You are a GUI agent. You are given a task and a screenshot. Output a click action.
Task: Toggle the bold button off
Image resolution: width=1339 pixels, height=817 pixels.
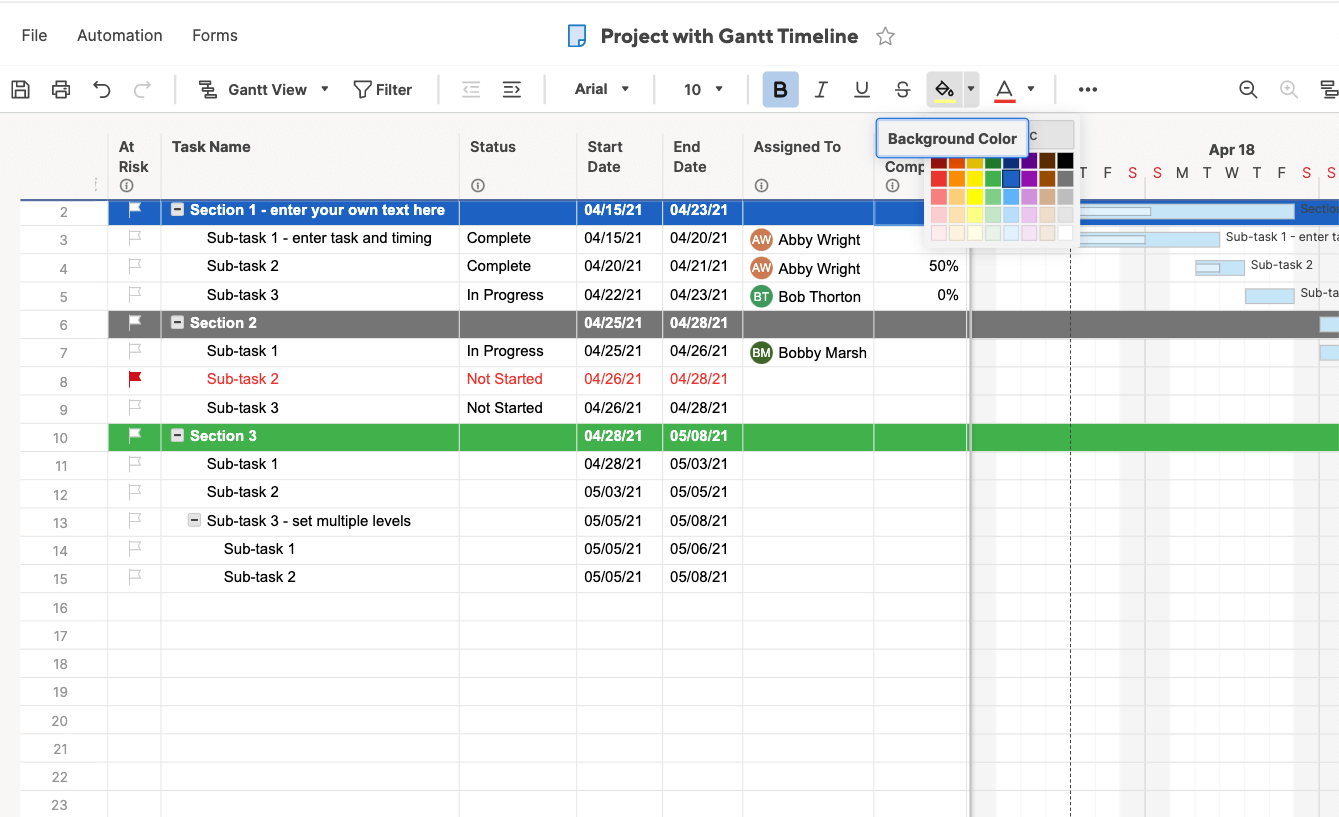point(780,90)
